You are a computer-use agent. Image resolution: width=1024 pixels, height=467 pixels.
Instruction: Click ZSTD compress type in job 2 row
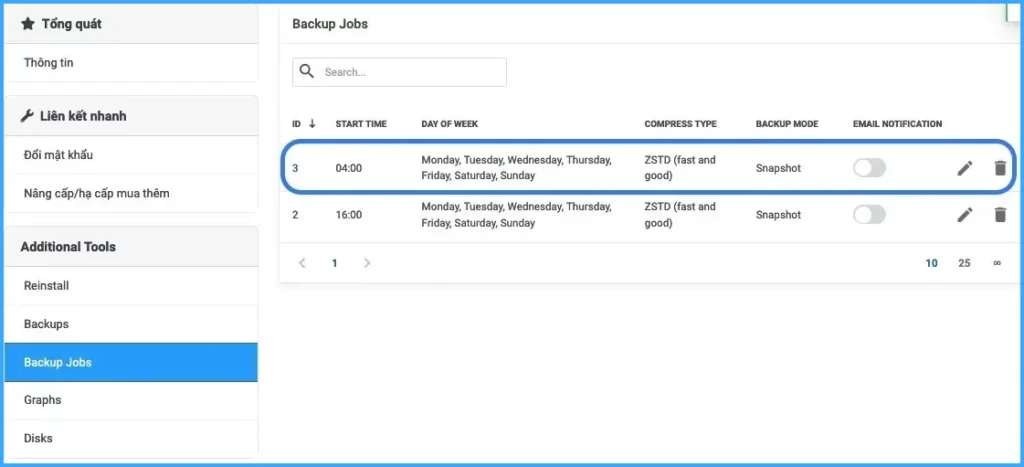click(x=680, y=214)
